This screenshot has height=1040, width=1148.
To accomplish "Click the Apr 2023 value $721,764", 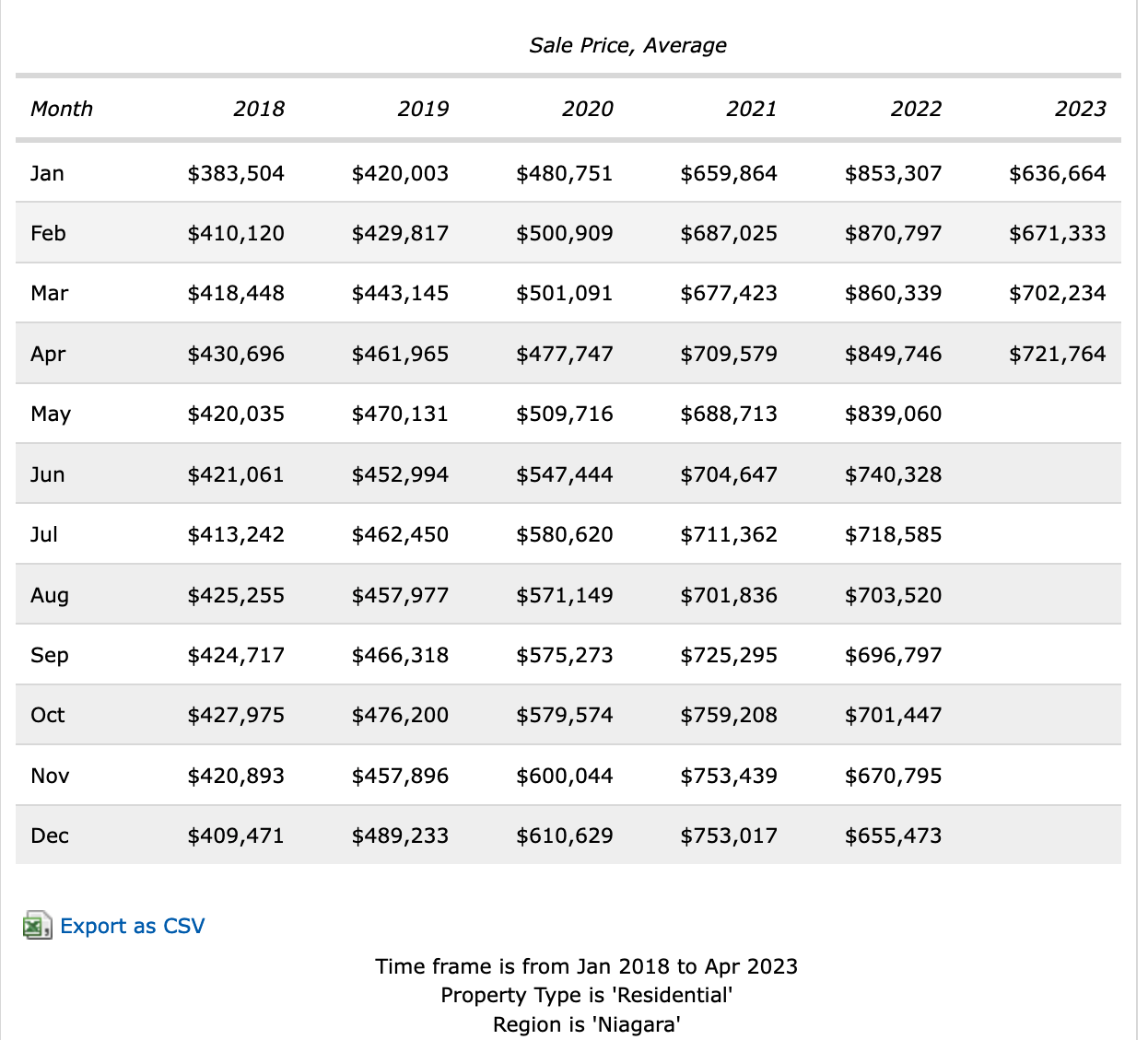I will click(1057, 354).
